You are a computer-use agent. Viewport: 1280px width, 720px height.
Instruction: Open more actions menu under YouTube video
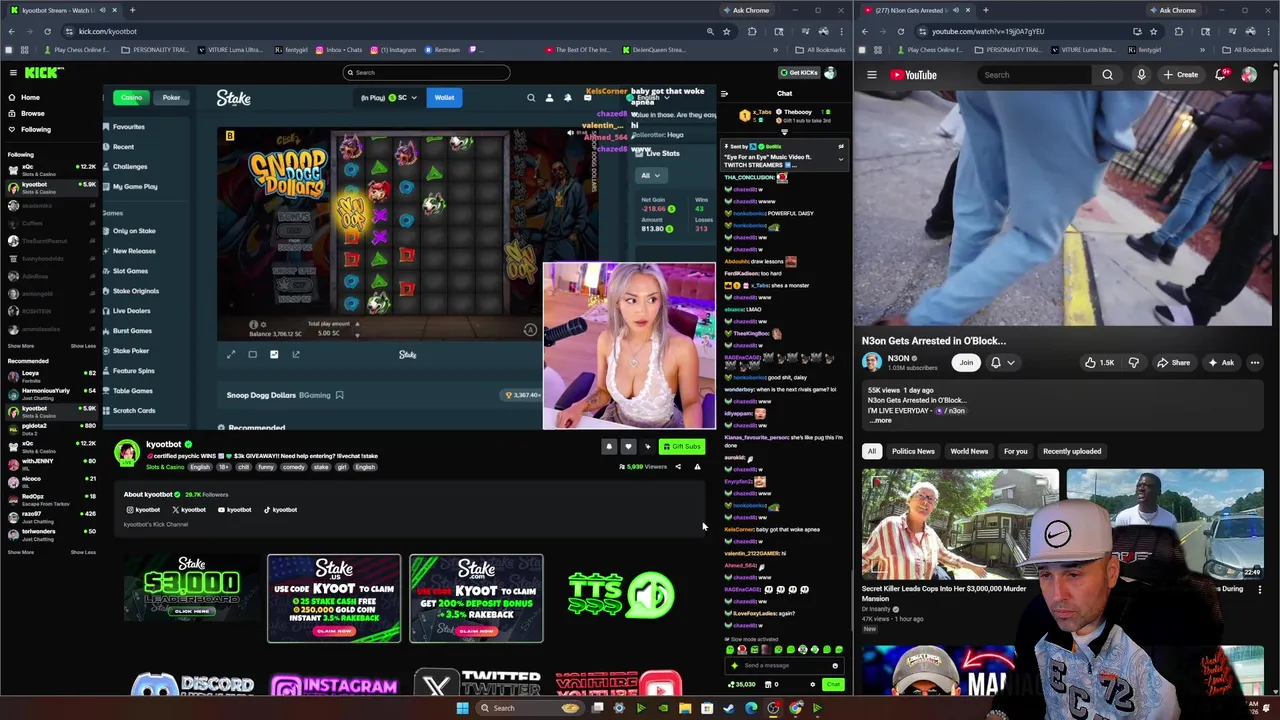pyautogui.click(x=1255, y=363)
